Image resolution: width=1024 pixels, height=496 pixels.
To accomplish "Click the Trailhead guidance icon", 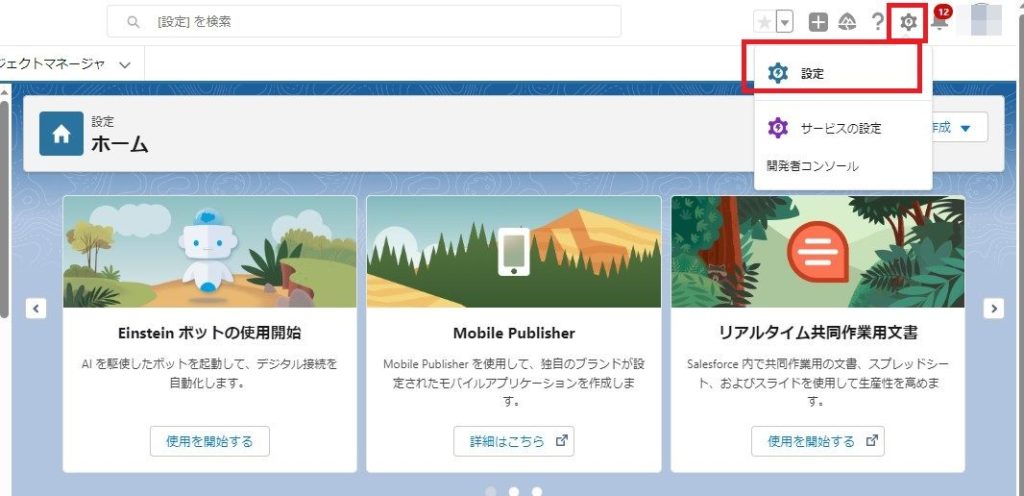I will 847,22.
